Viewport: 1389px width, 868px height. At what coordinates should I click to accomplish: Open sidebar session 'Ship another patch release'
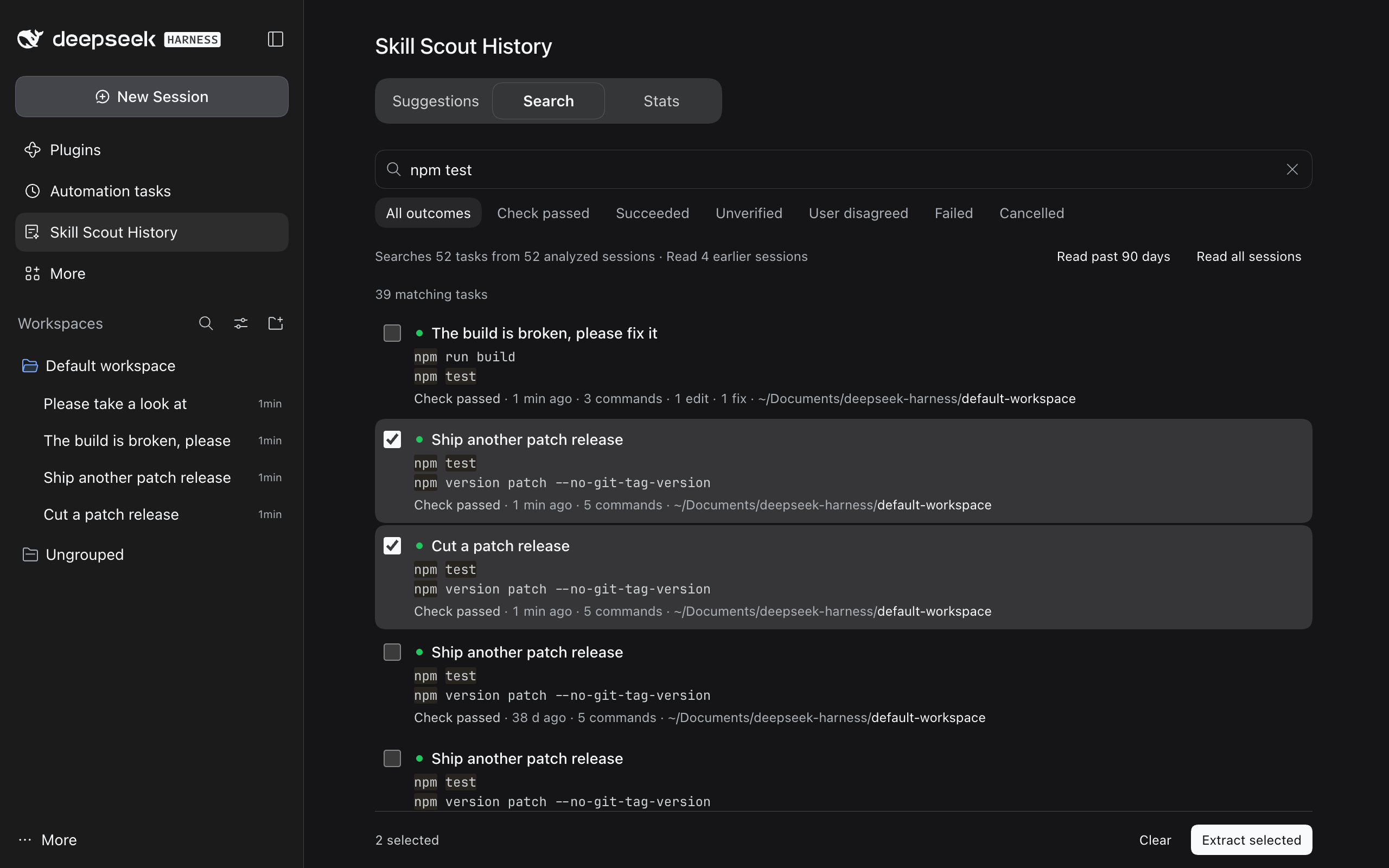(x=151, y=477)
